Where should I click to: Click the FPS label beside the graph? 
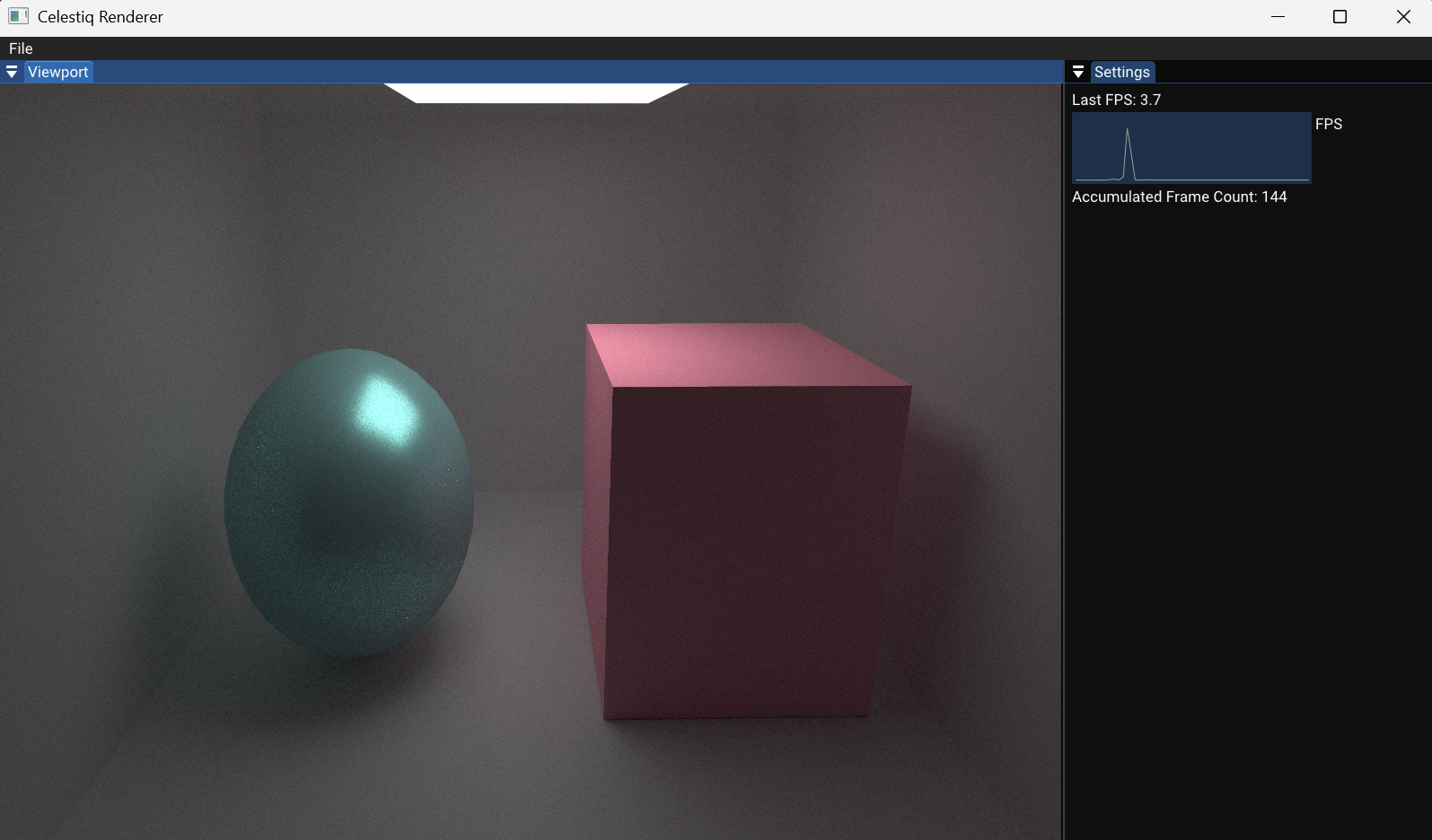(x=1329, y=124)
